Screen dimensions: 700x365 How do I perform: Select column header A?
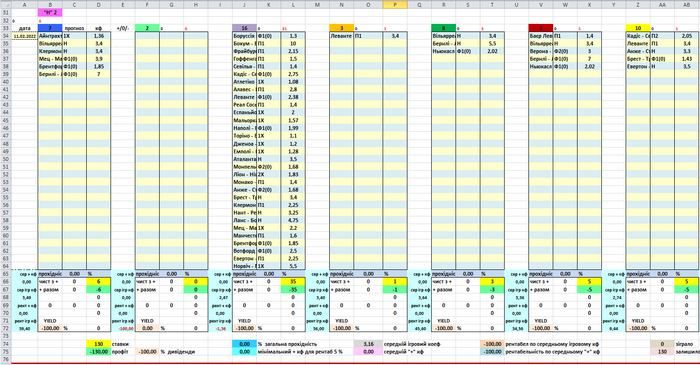pos(25,5)
